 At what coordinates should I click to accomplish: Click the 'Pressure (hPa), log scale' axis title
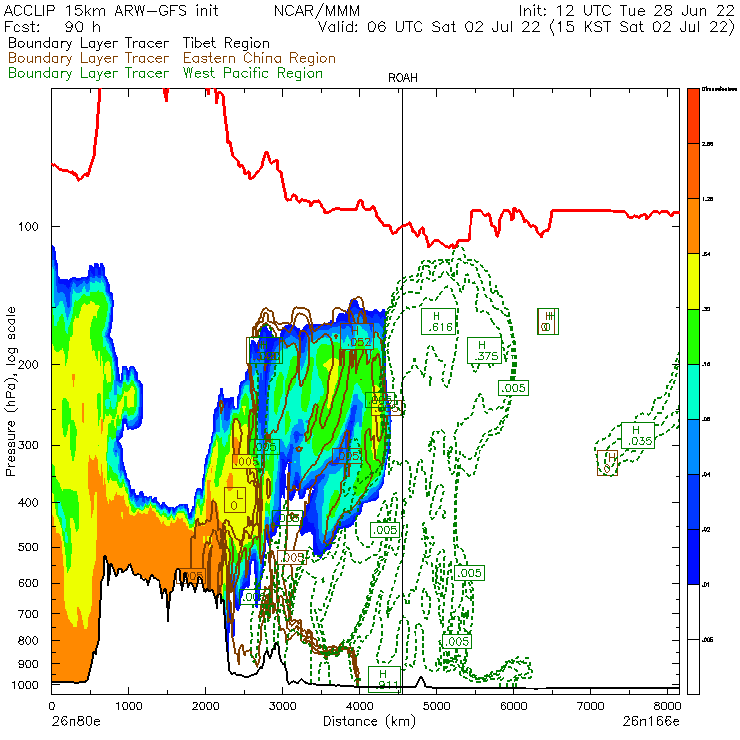coord(11,391)
